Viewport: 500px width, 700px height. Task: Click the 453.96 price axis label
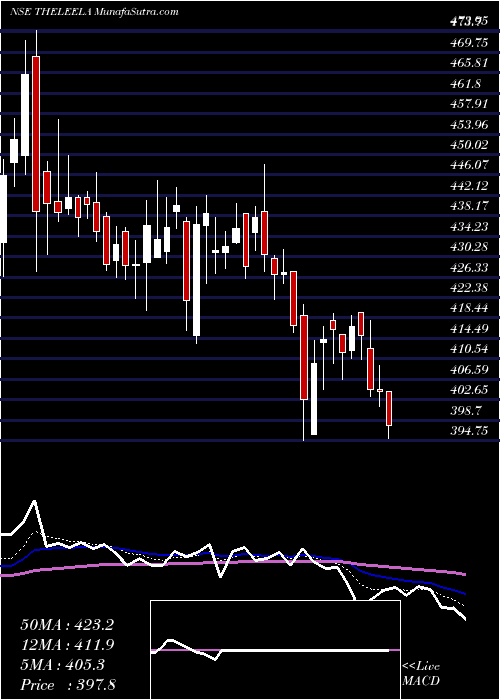[x=468, y=125]
